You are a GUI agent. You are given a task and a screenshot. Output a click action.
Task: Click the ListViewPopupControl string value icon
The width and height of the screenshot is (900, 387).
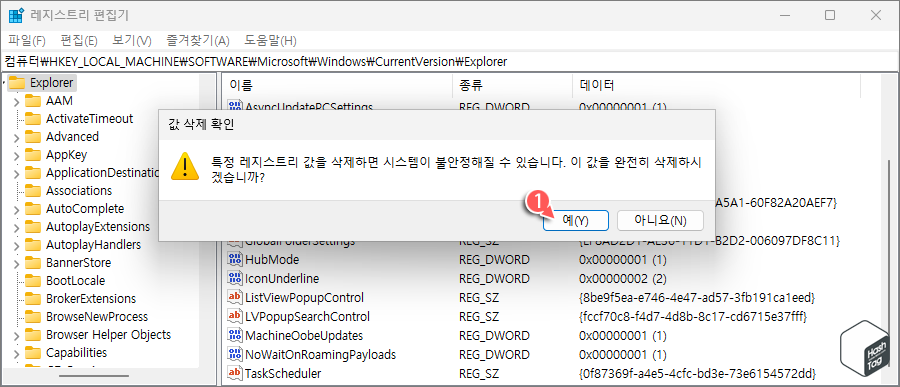click(x=235, y=297)
